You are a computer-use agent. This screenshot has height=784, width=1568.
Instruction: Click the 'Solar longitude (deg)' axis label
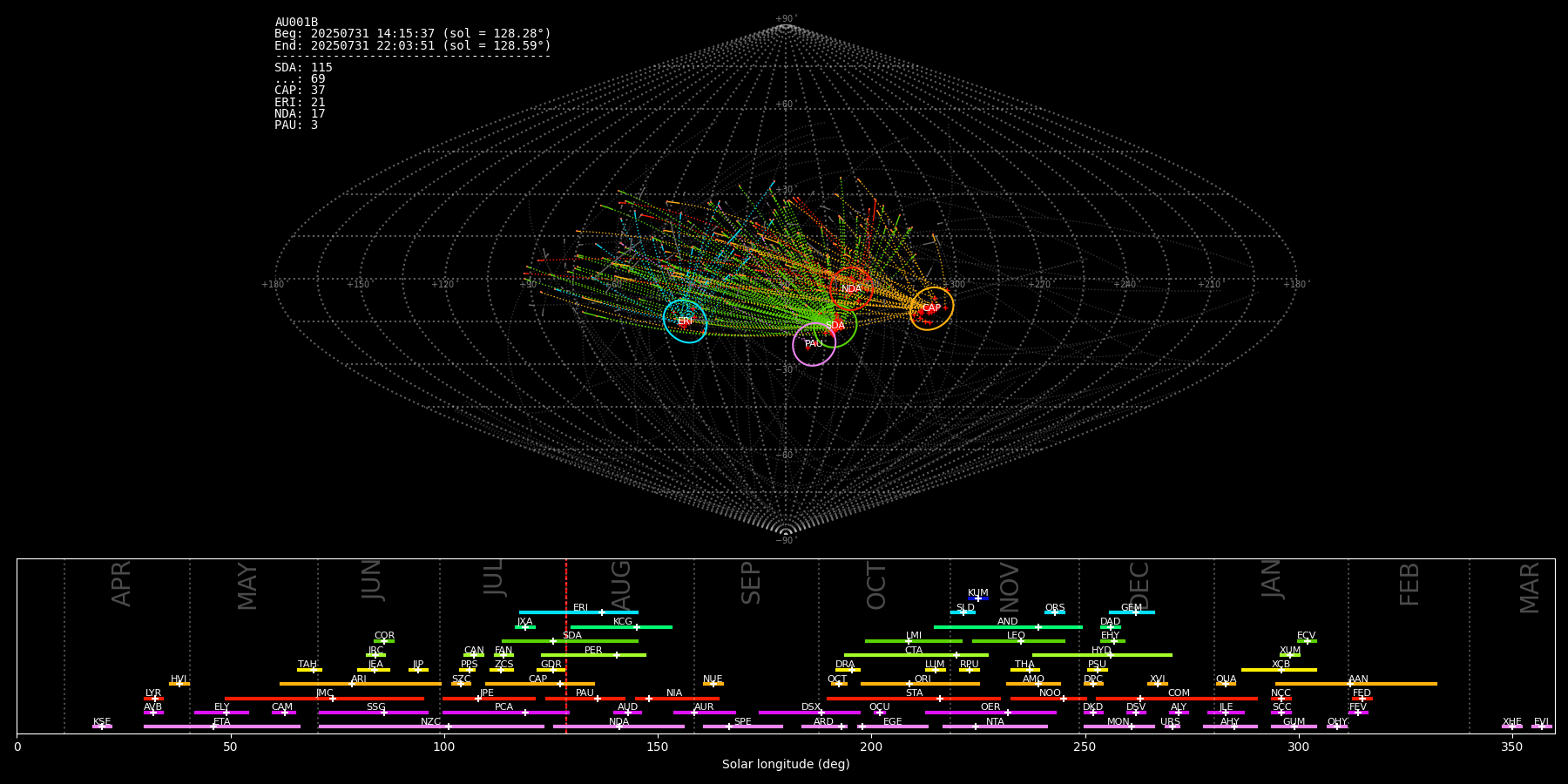[x=786, y=765]
